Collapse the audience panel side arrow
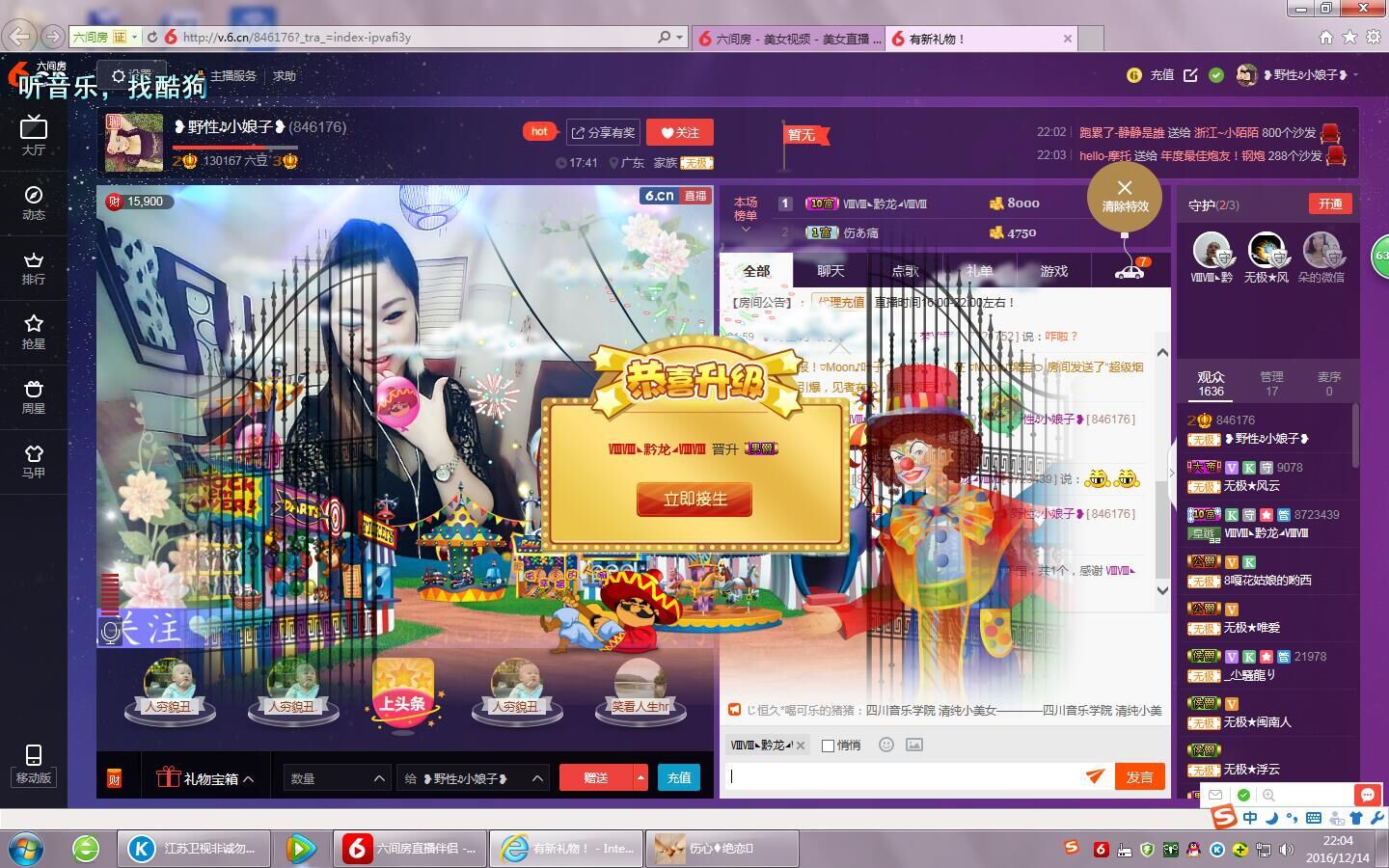 (x=1172, y=473)
